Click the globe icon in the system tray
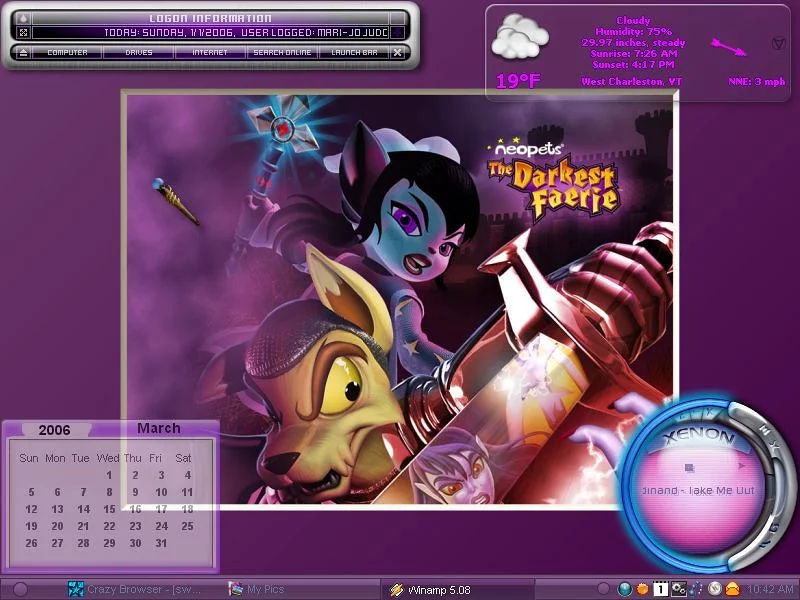 pyautogui.click(x=625, y=589)
